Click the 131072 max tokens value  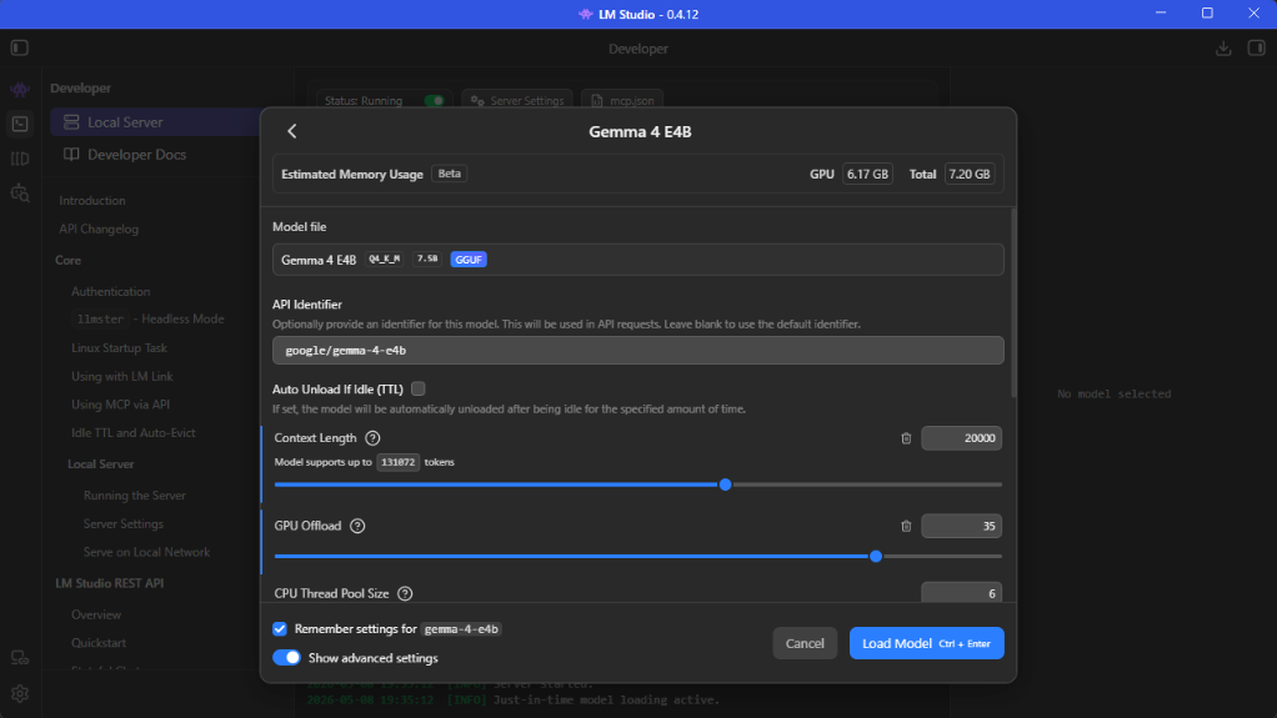click(398, 462)
